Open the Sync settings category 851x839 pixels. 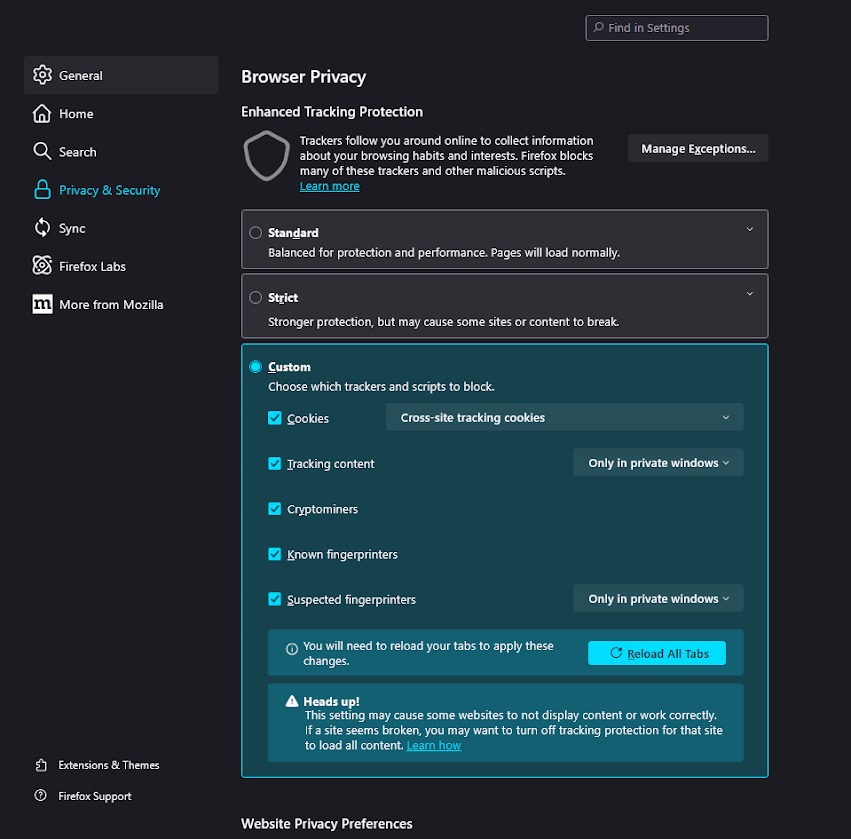tap(121, 228)
